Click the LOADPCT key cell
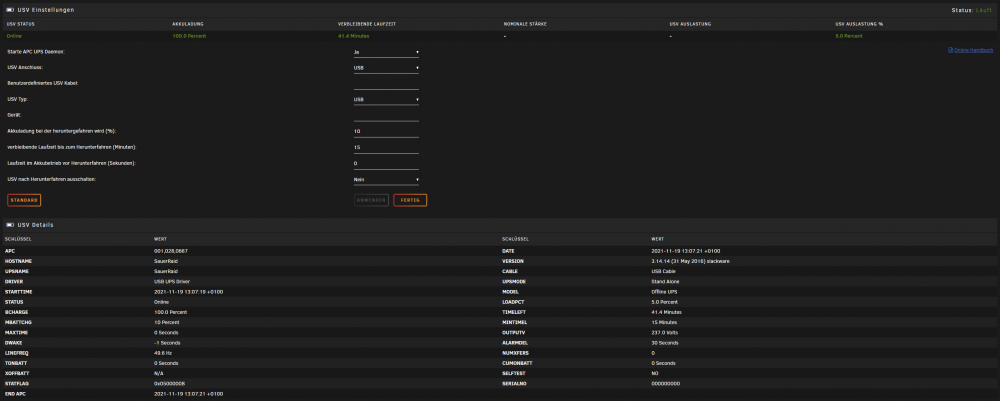 [x=514, y=302]
